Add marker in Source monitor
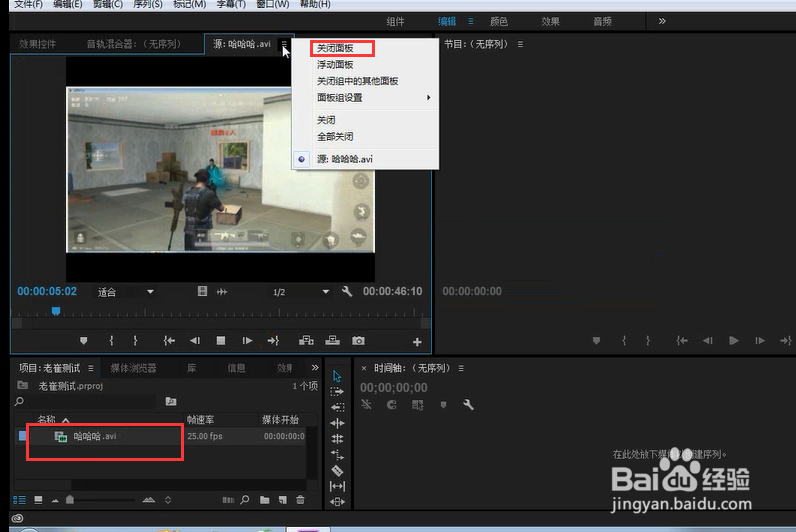 (84, 341)
